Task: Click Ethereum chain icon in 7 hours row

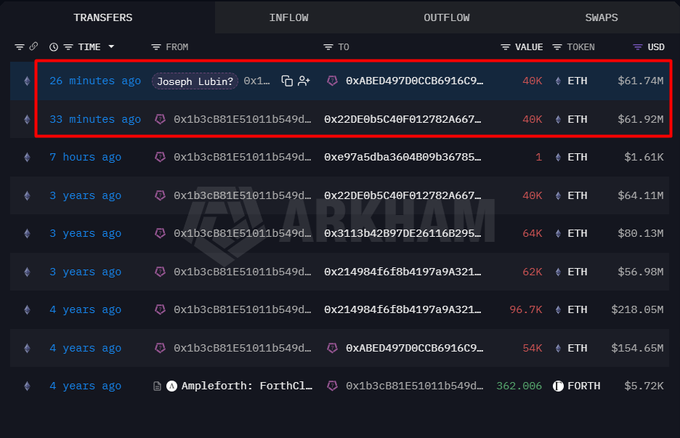Action: tap(27, 157)
